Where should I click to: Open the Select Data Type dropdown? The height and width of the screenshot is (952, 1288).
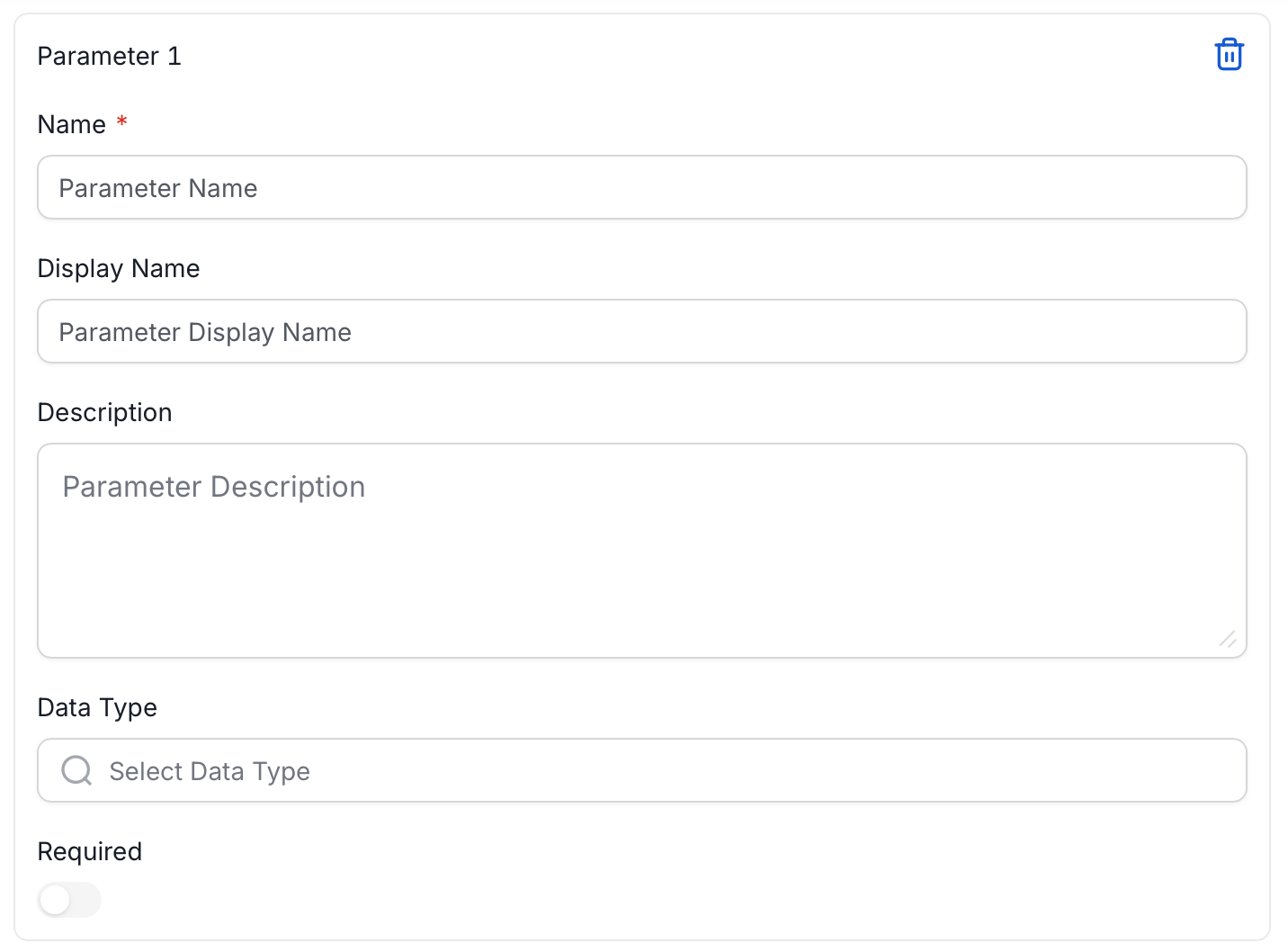tap(642, 770)
